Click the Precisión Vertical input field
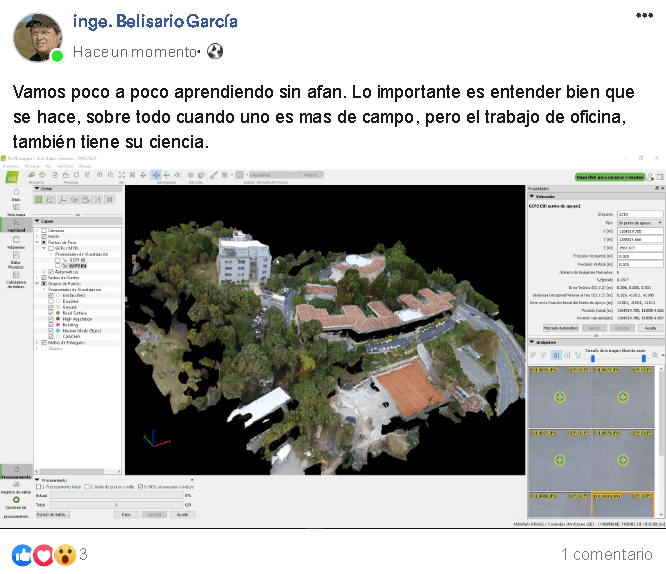Viewport: 666px width, 574px height. coord(640,264)
